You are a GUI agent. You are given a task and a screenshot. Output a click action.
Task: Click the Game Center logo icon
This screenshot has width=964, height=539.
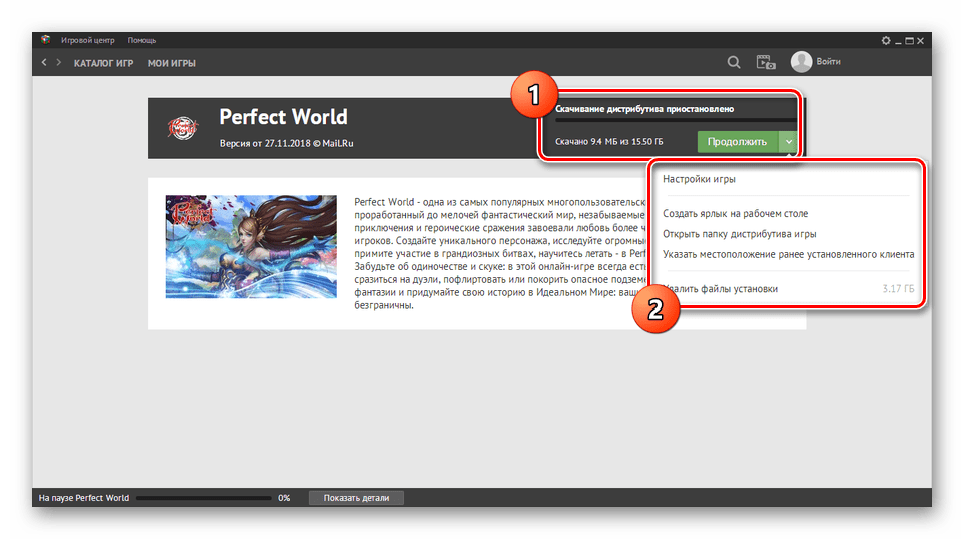(x=45, y=40)
